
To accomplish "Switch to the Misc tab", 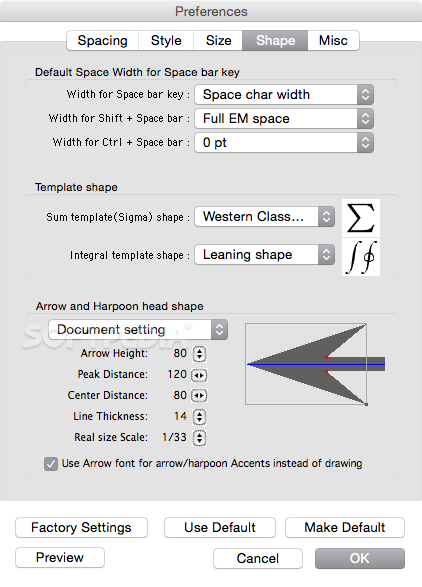I will coord(333,40).
